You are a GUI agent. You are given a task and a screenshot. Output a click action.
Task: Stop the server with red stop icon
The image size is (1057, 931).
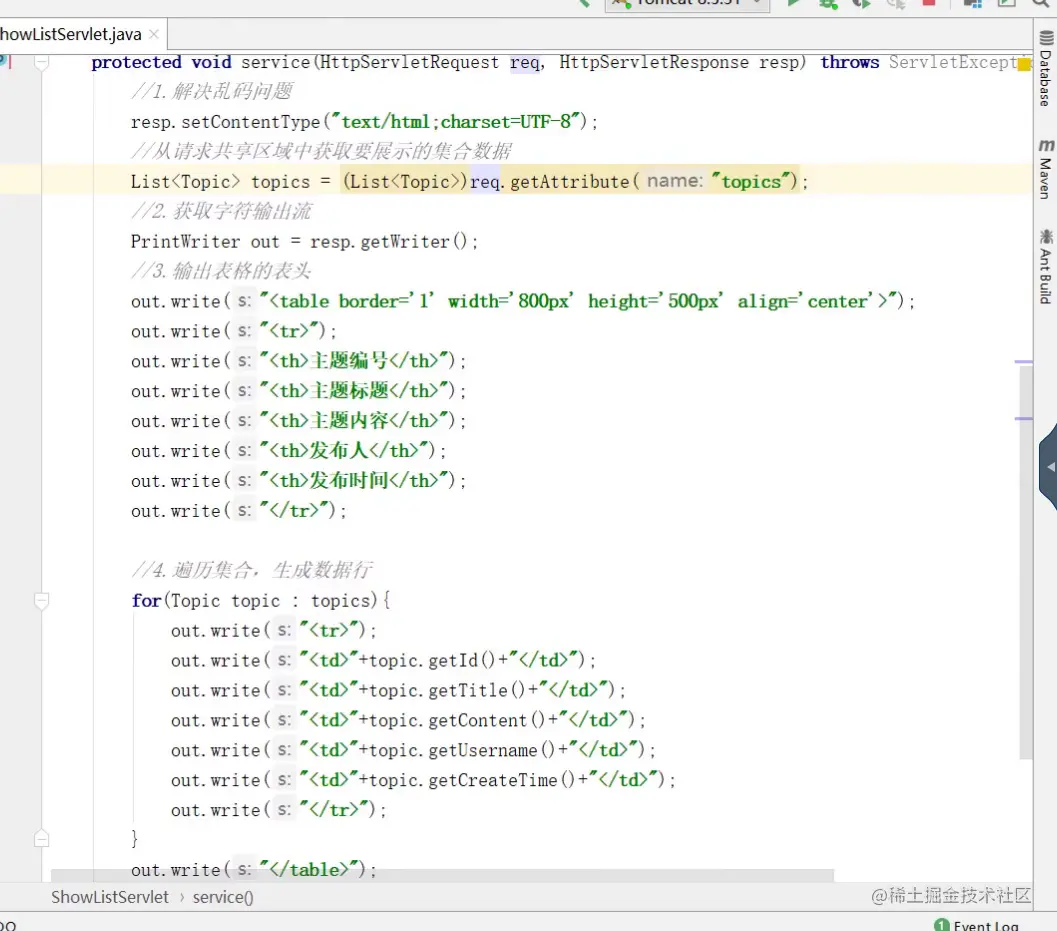click(x=929, y=3)
